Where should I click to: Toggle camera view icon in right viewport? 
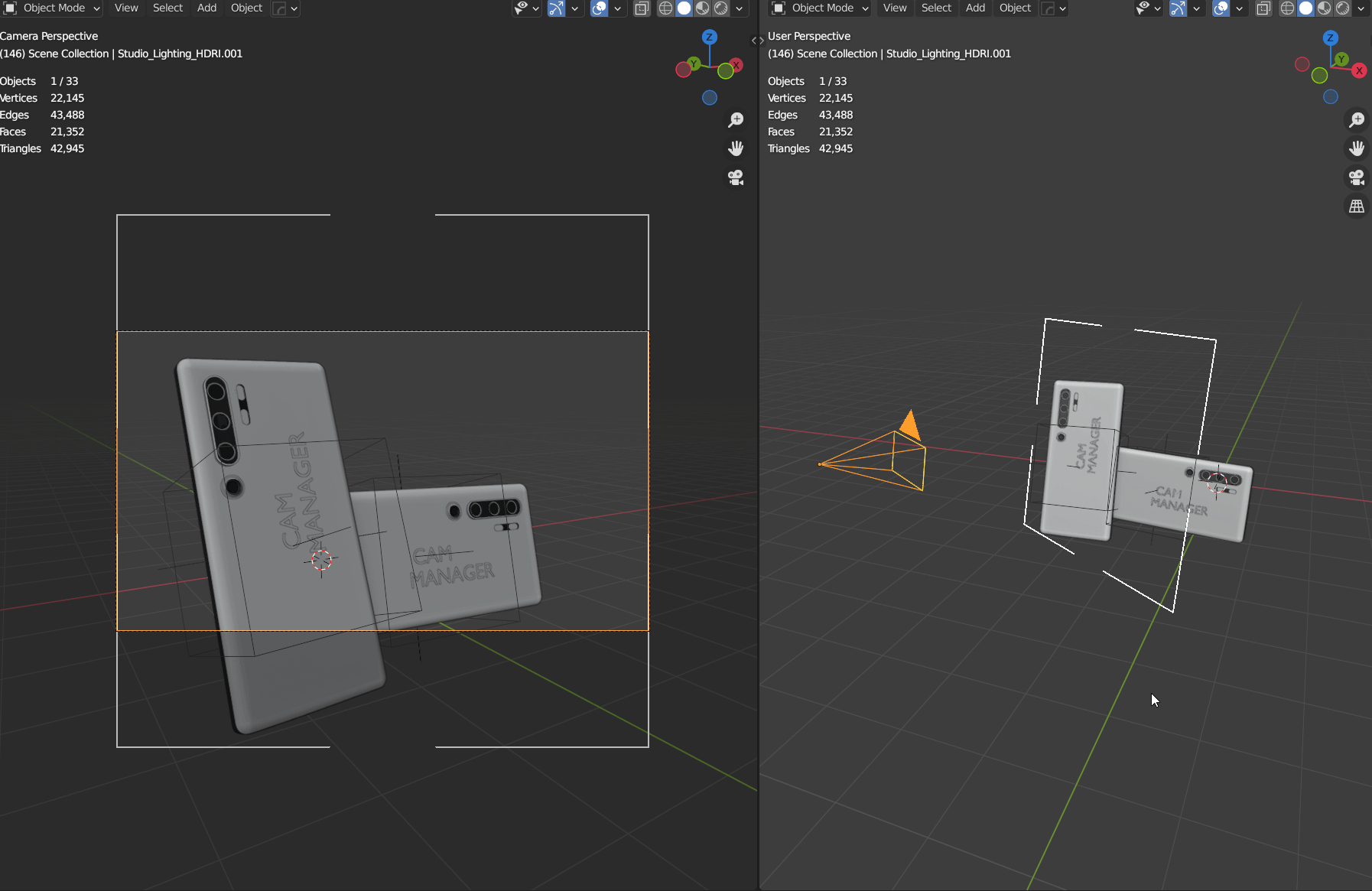pyautogui.click(x=1357, y=177)
